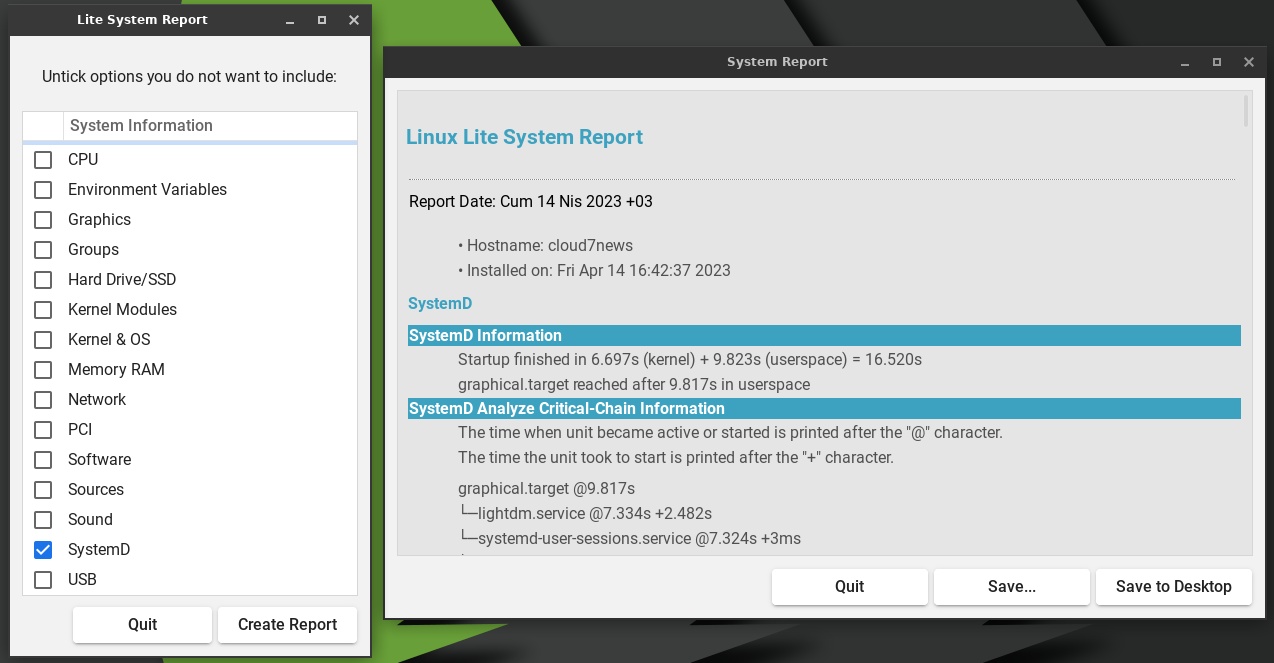This screenshot has height=663, width=1274.
Task: Click Quit in the System Report window
Action: coord(849,586)
